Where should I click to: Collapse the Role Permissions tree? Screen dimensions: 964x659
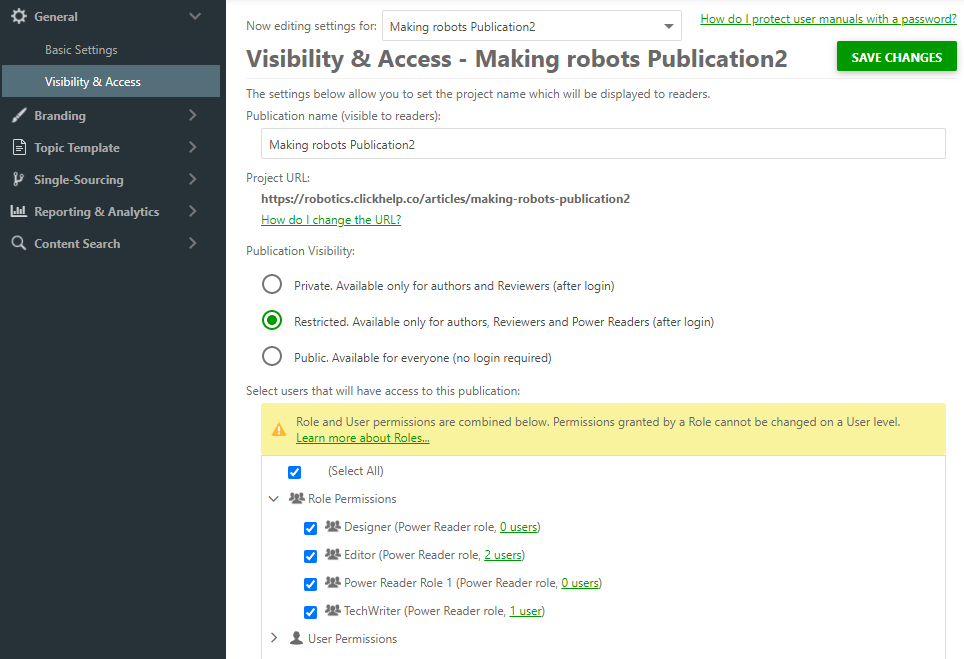[x=274, y=498]
